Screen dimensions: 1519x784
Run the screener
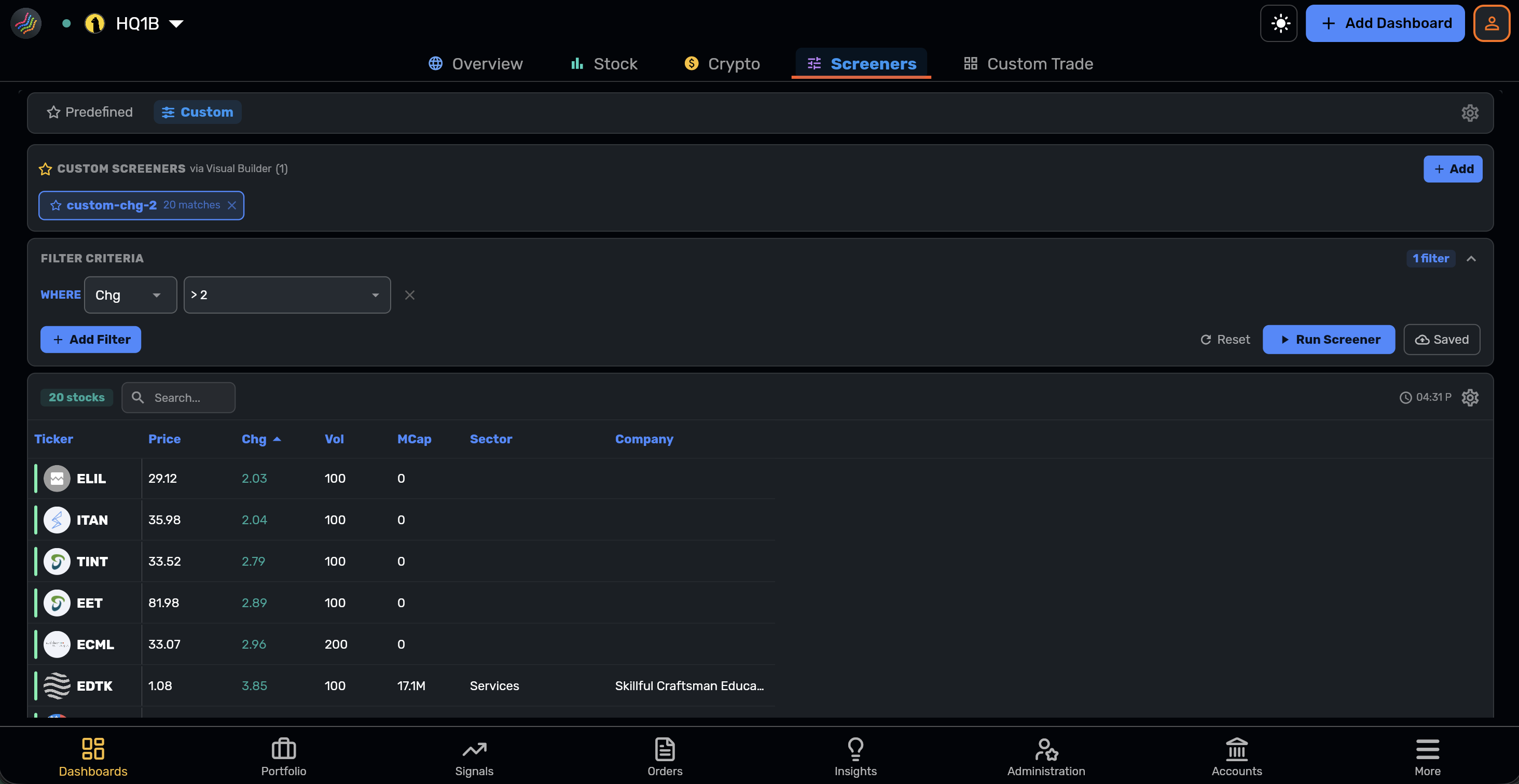coord(1328,339)
